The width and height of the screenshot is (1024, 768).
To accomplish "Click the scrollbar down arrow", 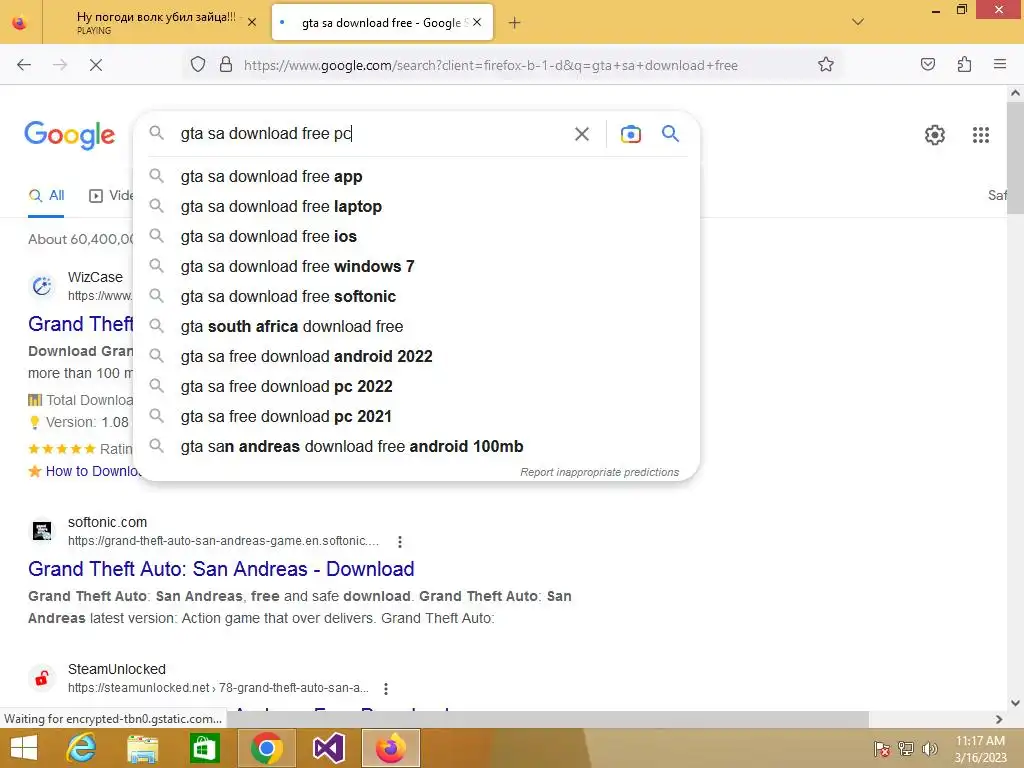I will 1015,703.
